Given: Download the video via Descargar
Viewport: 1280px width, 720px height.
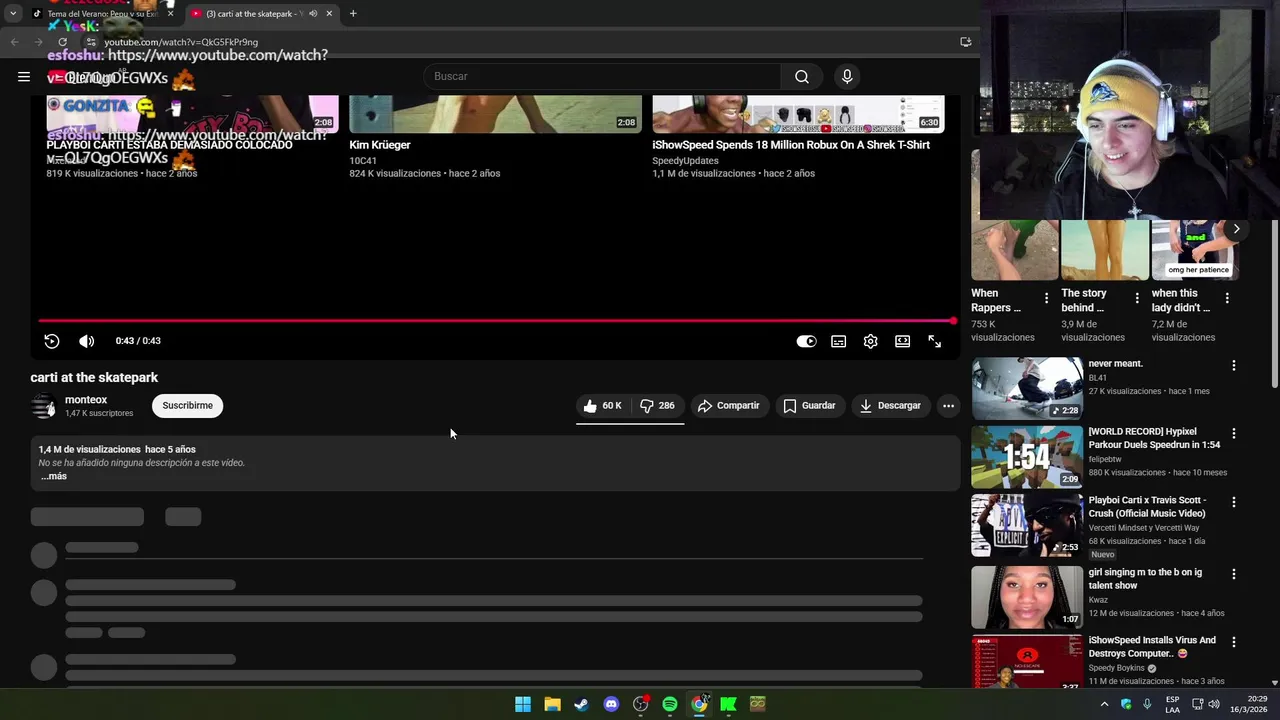Looking at the screenshot, I should [890, 405].
